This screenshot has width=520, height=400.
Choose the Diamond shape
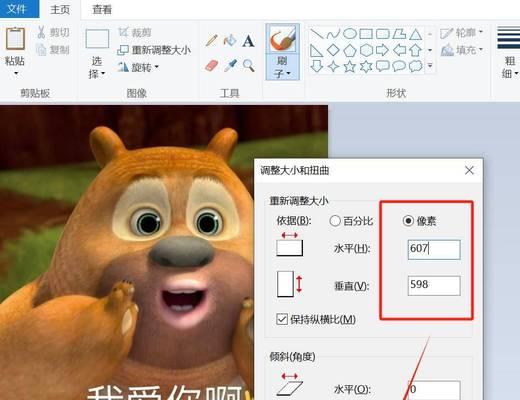pos(333,50)
